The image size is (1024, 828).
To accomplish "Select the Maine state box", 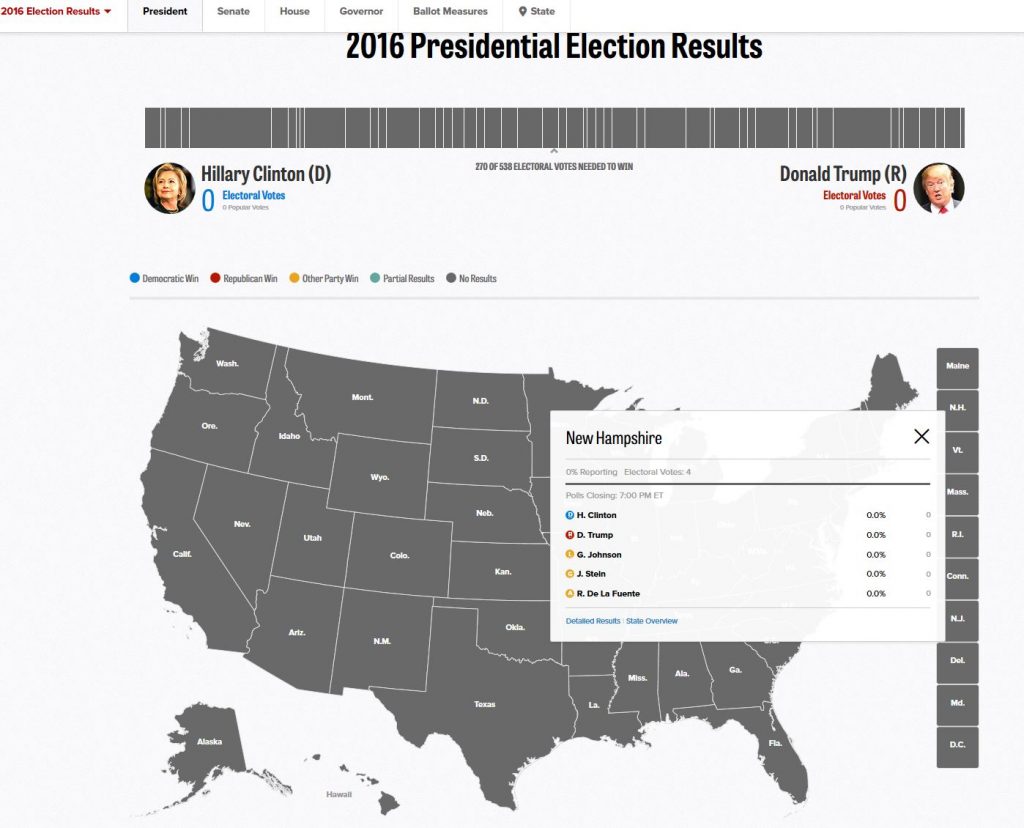I will click(x=957, y=367).
